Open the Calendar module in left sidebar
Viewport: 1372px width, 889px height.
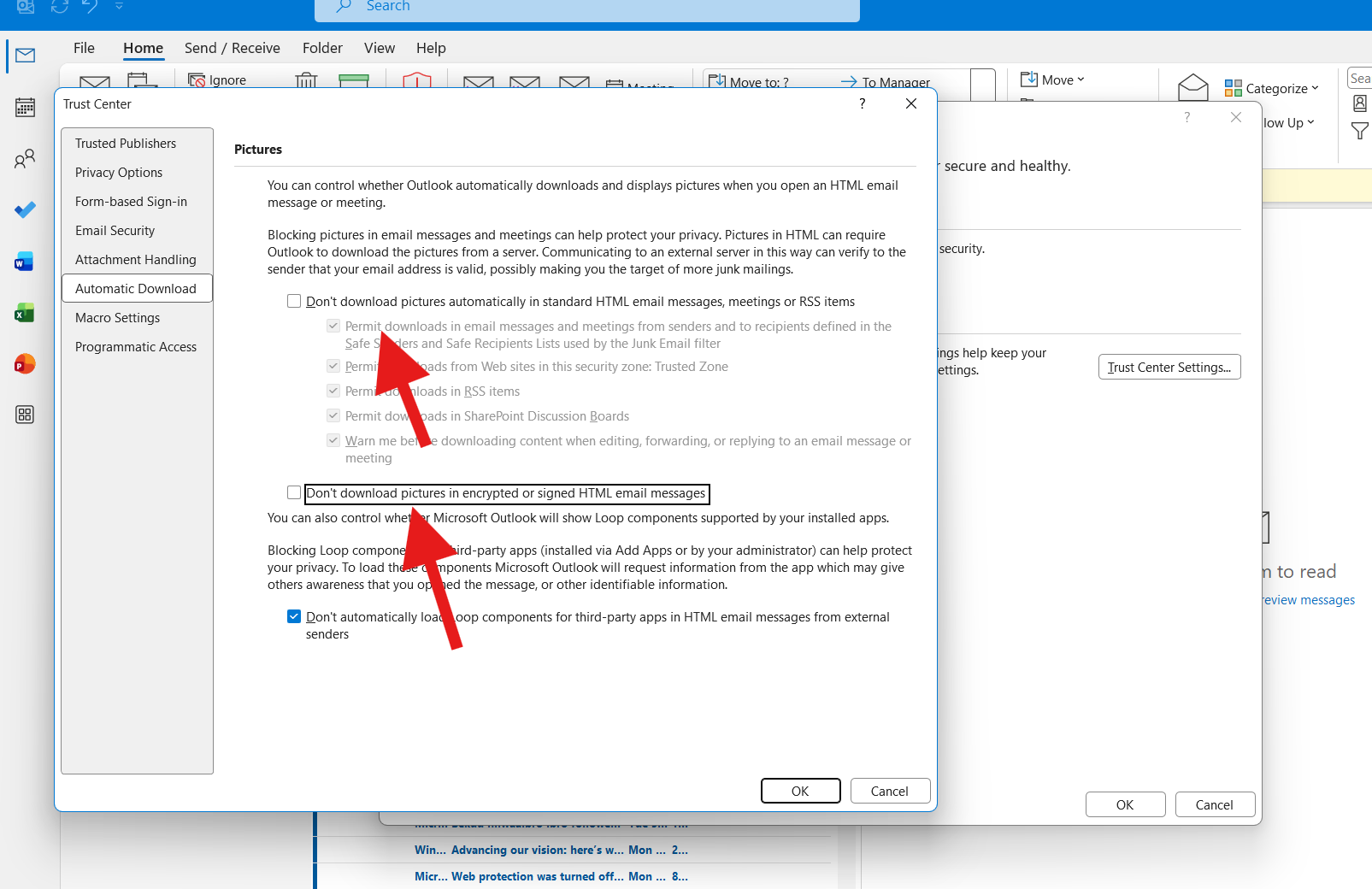click(25, 108)
